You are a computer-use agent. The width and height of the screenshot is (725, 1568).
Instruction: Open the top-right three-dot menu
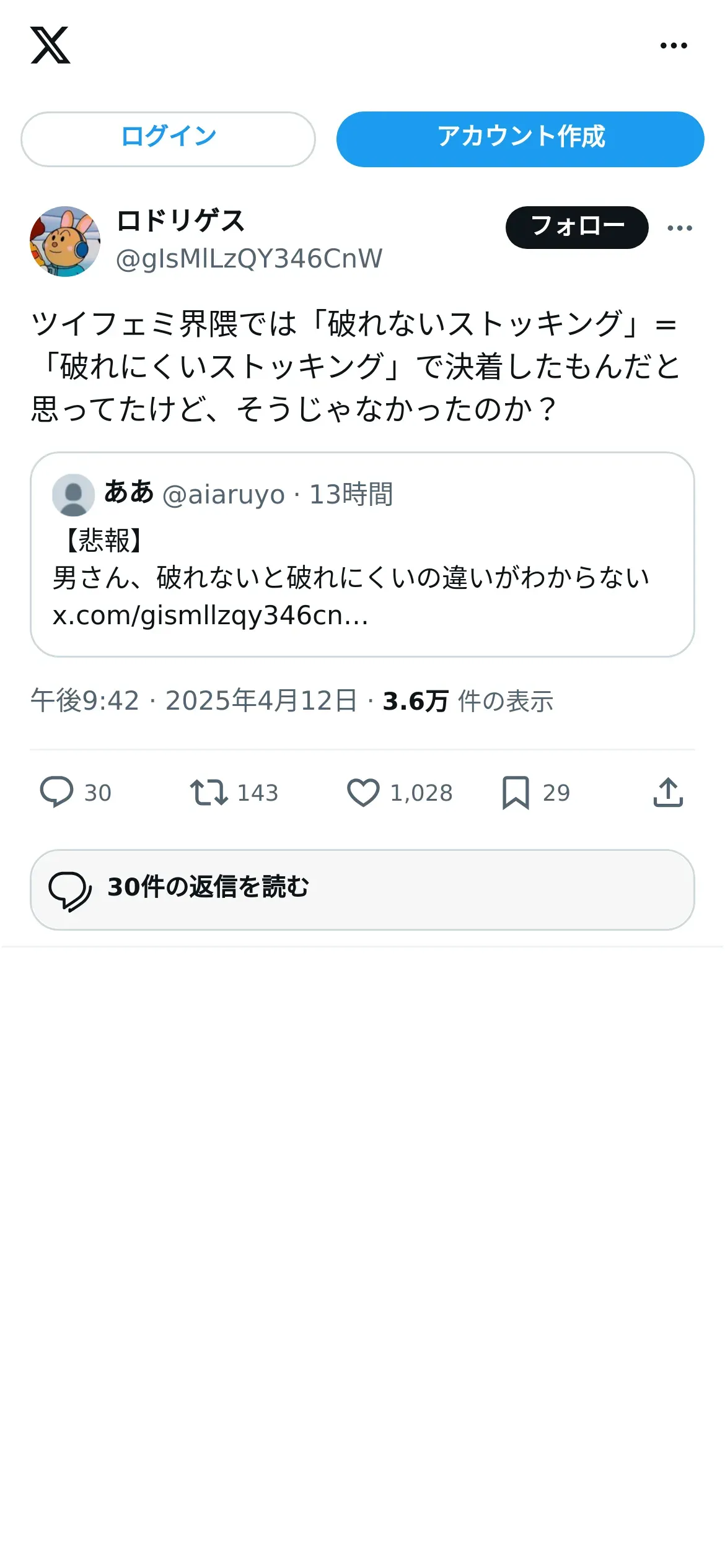[674, 45]
